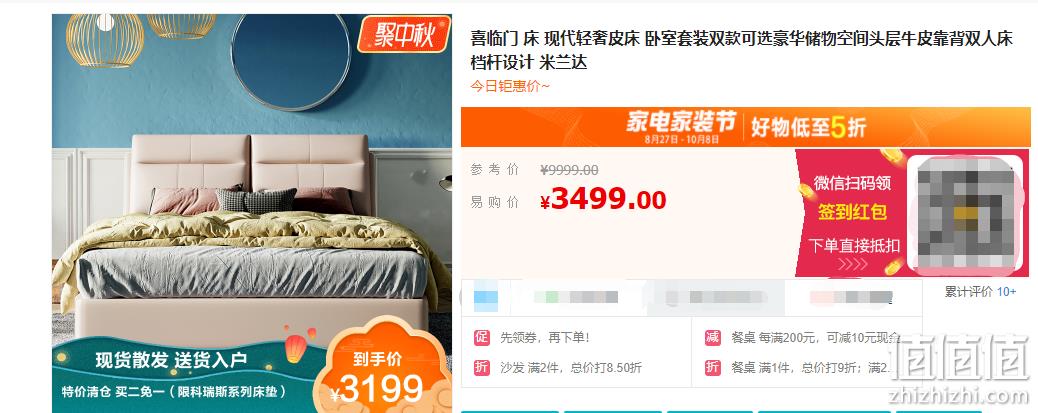Open 累计评价 10+ reviews link

980,292
